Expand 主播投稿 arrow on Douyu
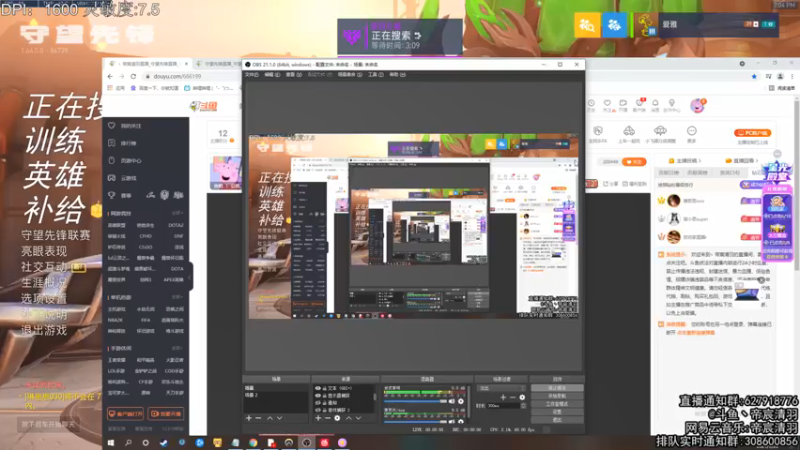 [x=700, y=161]
